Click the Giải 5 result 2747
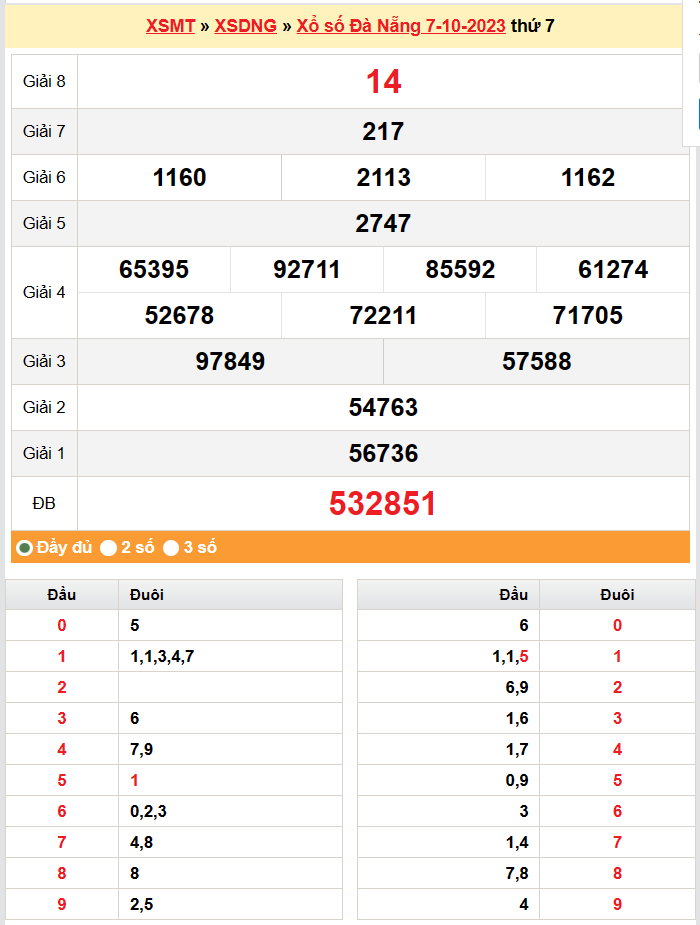The image size is (700, 925). pyautogui.click(x=383, y=223)
